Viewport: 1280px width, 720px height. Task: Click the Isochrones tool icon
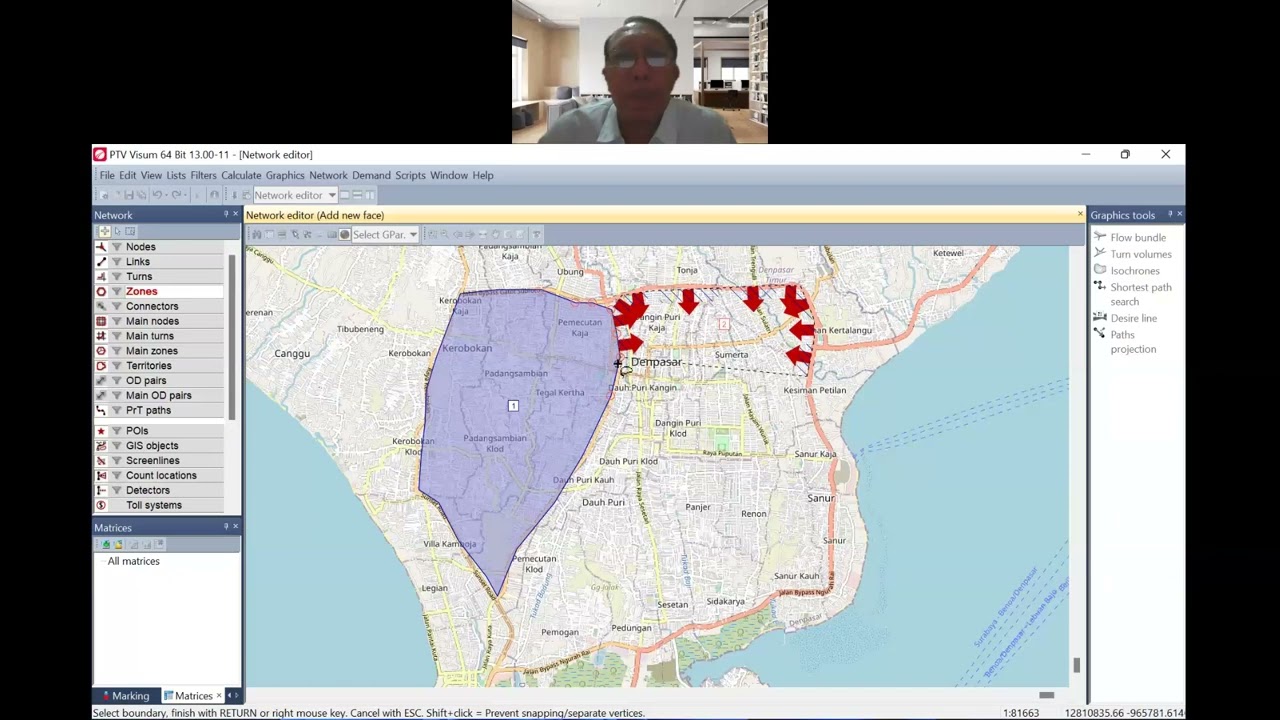1100,270
